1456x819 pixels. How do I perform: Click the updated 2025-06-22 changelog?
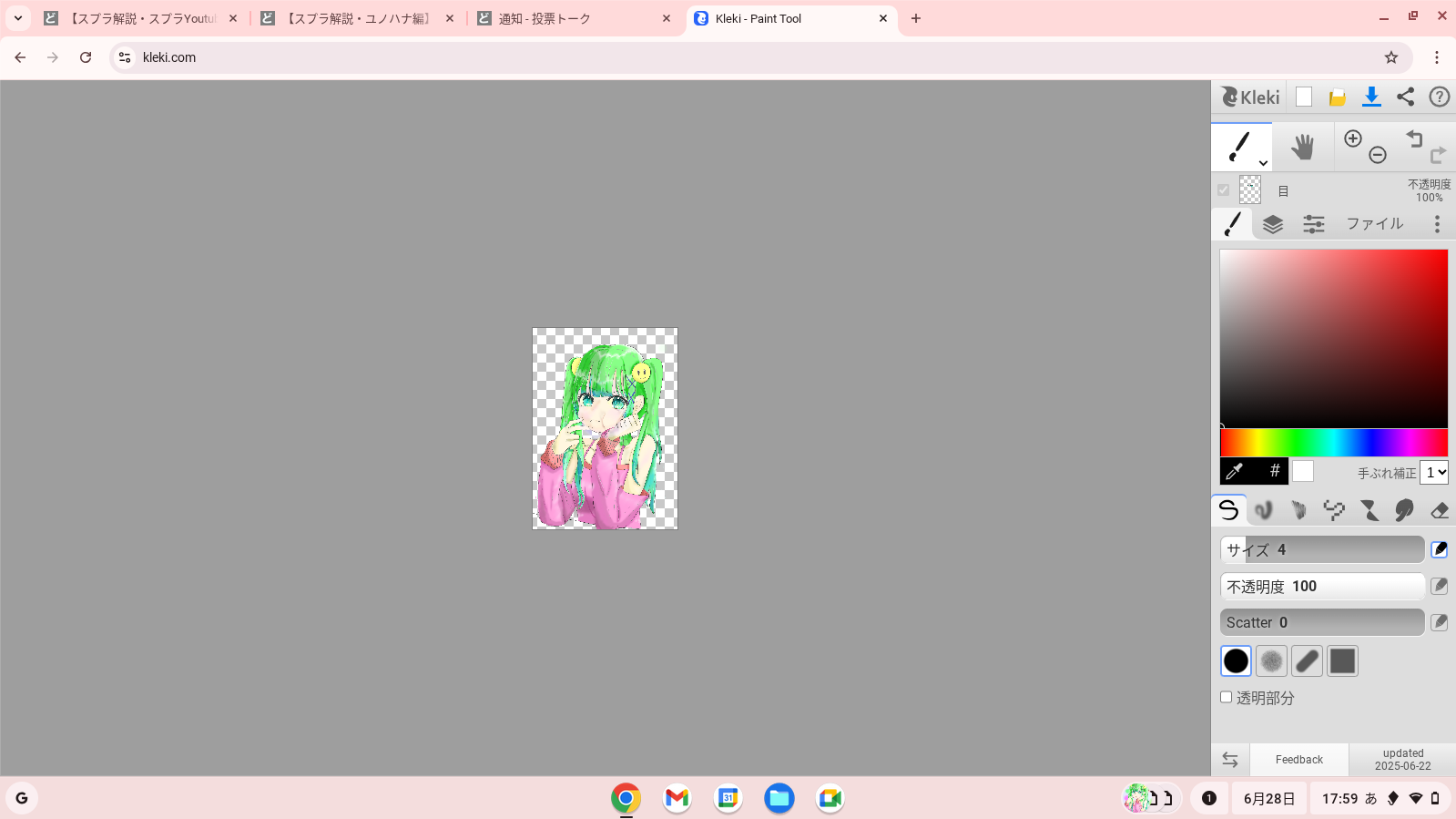point(1403,760)
